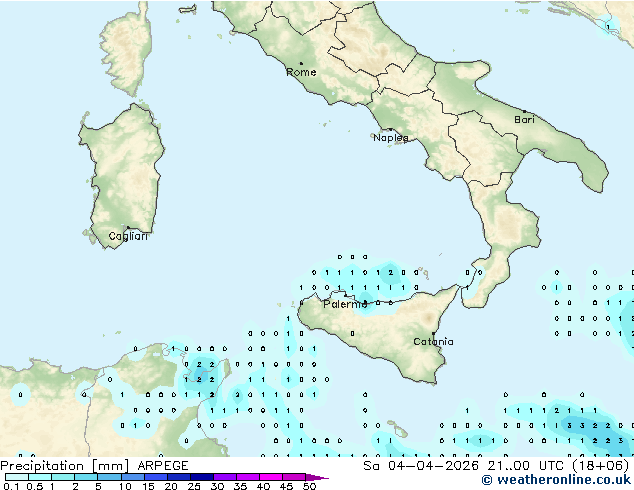This screenshot has height=490, width=634.
Task: Click the Rome city label
Action: click(x=301, y=72)
